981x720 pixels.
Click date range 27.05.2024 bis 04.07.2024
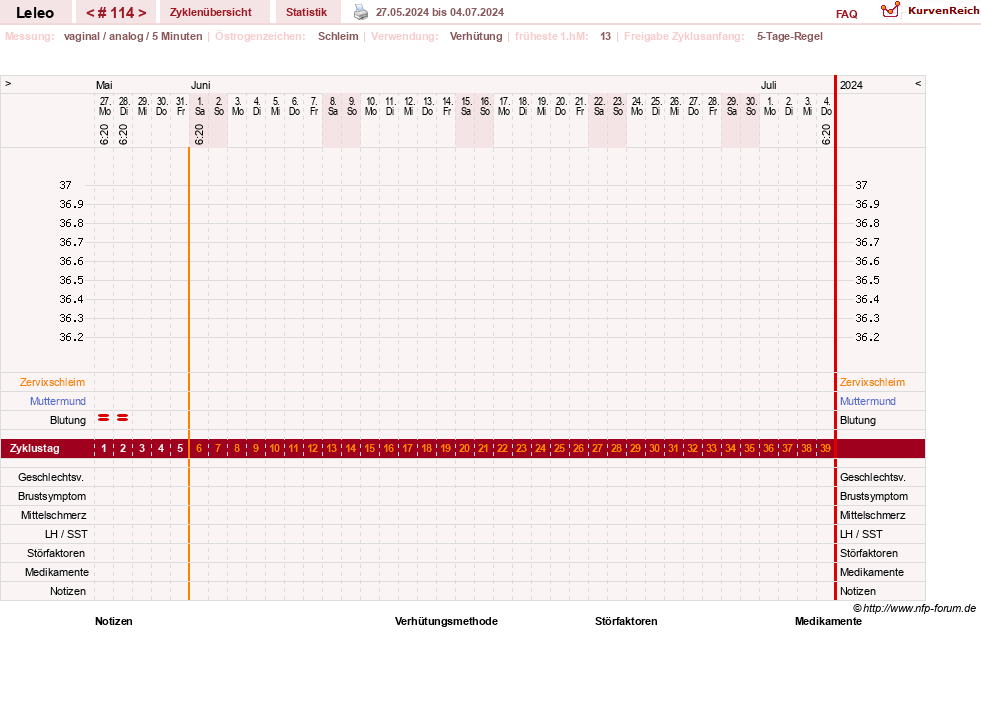(x=440, y=12)
